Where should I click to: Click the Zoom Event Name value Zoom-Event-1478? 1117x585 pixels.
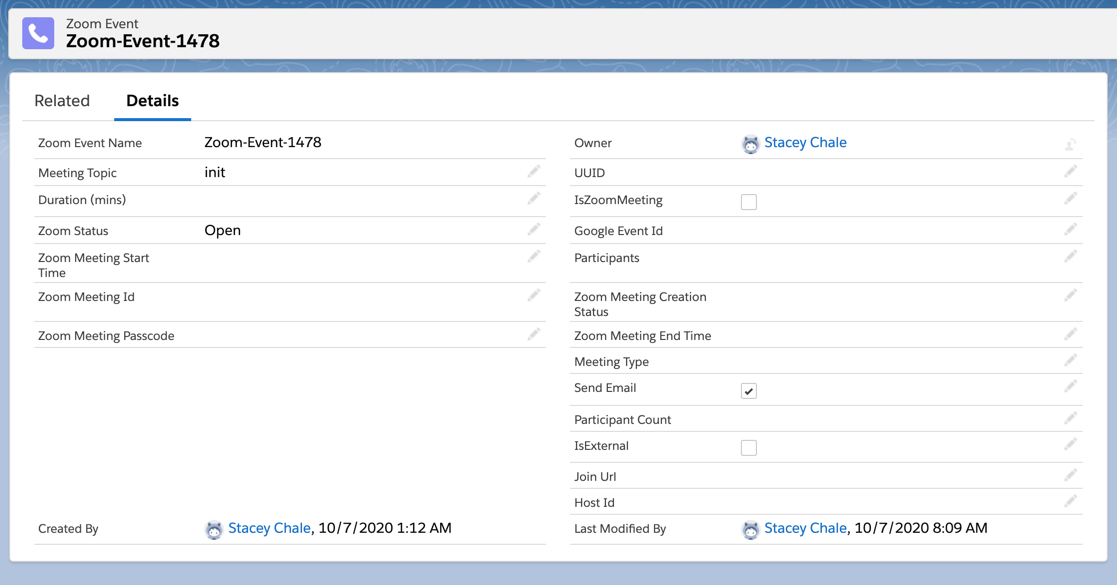point(263,143)
